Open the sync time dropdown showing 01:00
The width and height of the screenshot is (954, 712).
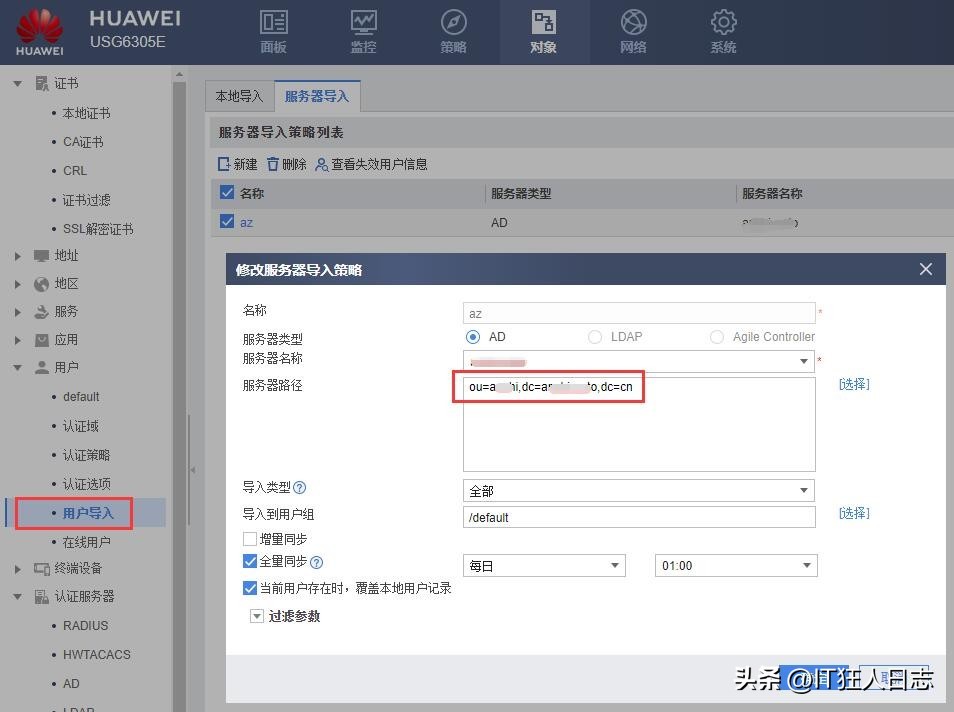pos(735,565)
